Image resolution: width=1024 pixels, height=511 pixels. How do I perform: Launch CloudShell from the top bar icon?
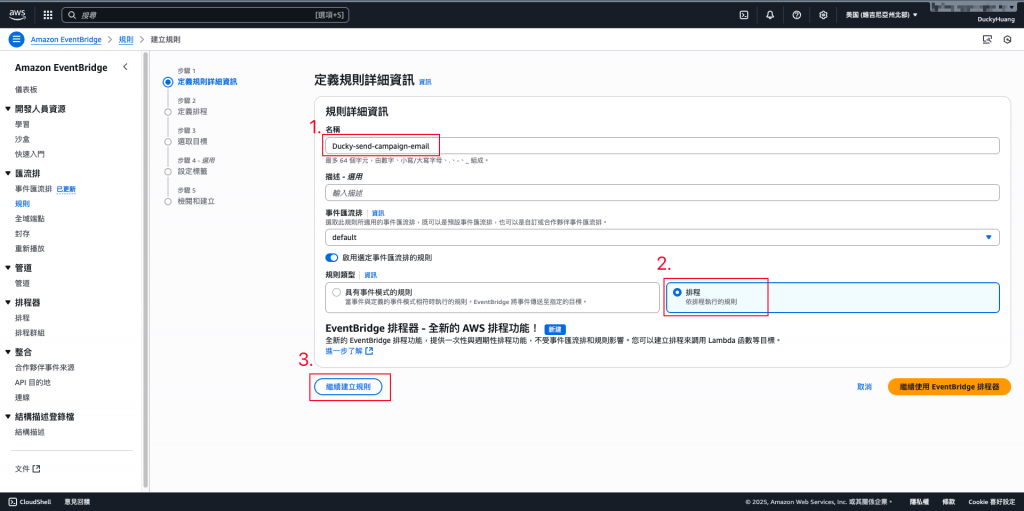(743, 14)
